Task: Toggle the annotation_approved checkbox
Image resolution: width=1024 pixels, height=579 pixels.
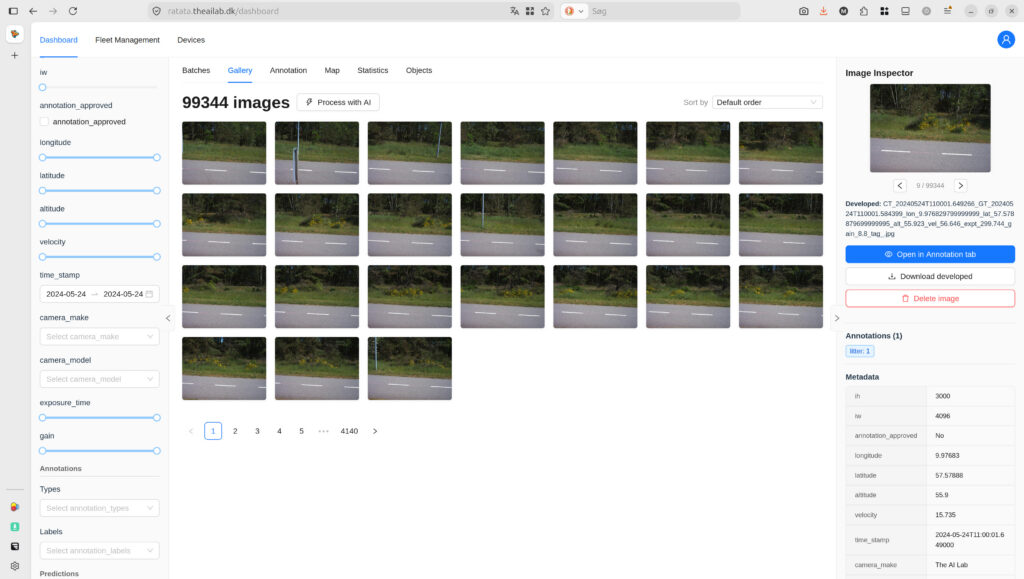Action: [x=44, y=121]
